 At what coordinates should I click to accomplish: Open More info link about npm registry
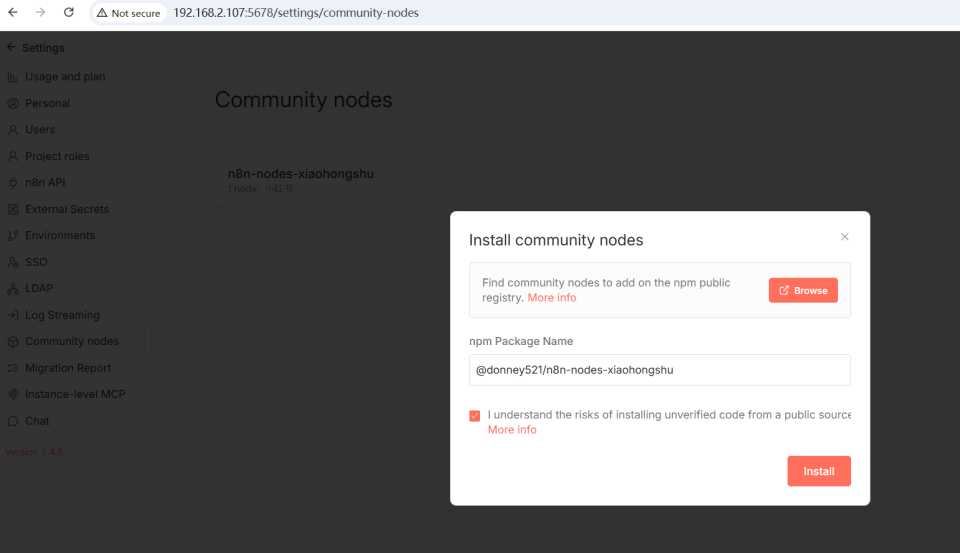pos(552,298)
